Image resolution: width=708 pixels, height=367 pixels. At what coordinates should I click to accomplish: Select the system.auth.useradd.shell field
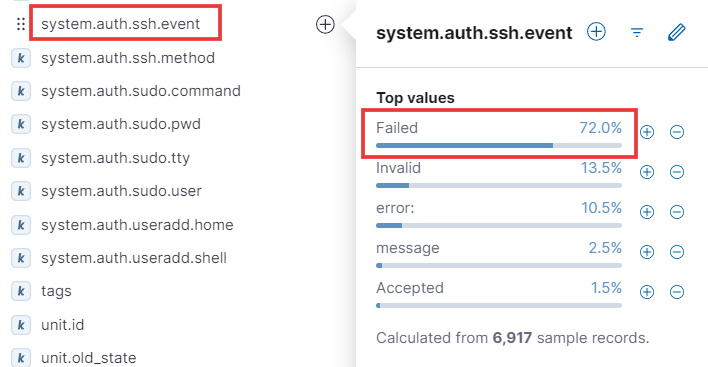(134, 258)
